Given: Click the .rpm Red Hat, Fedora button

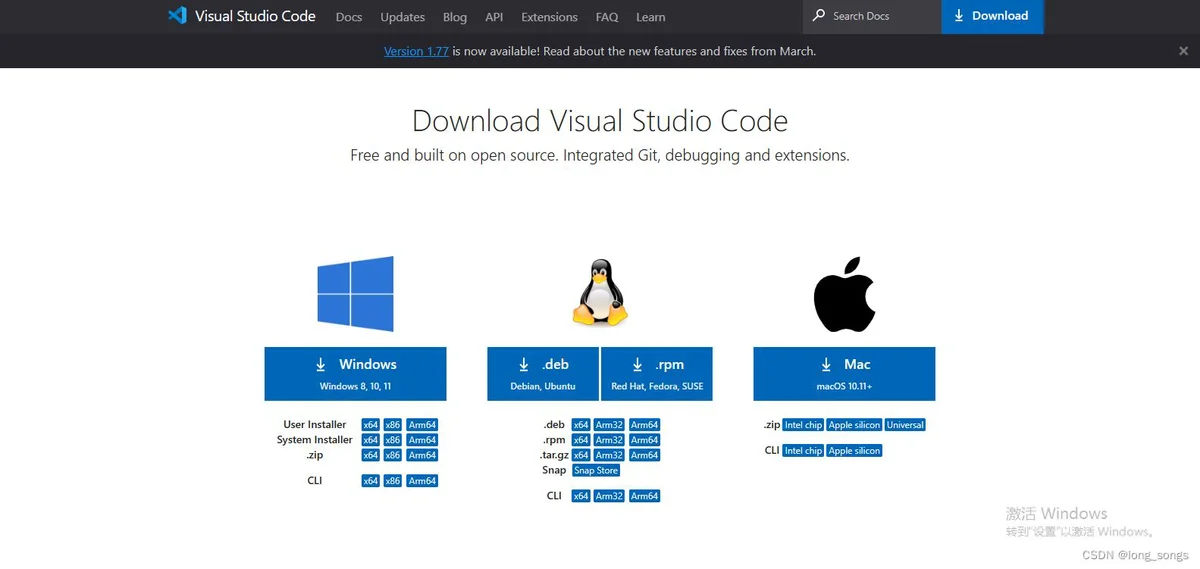Looking at the screenshot, I should point(657,374).
